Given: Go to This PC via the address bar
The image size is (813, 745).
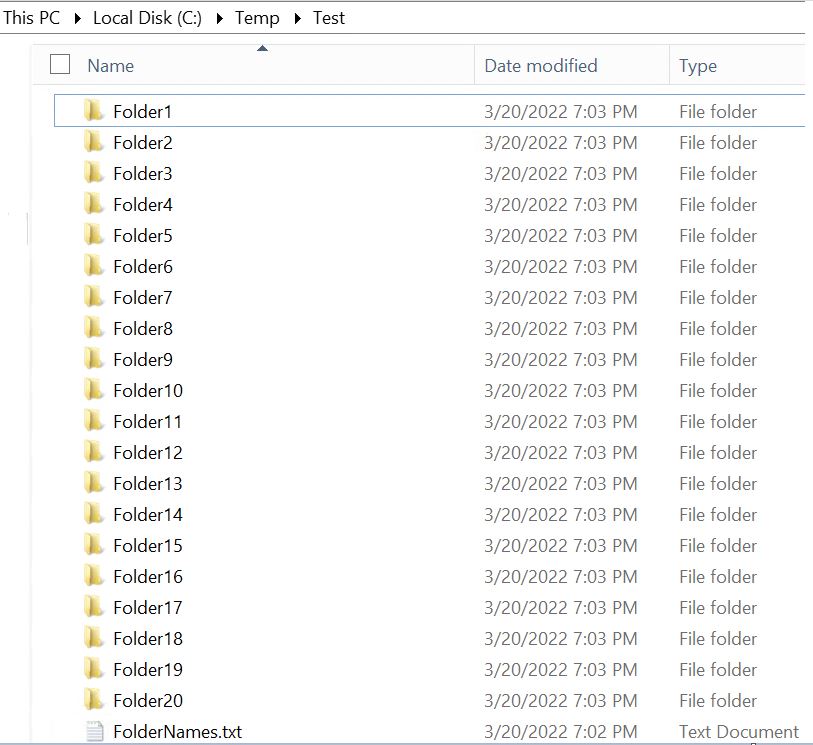Looking at the screenshot, I should point(31,17).
